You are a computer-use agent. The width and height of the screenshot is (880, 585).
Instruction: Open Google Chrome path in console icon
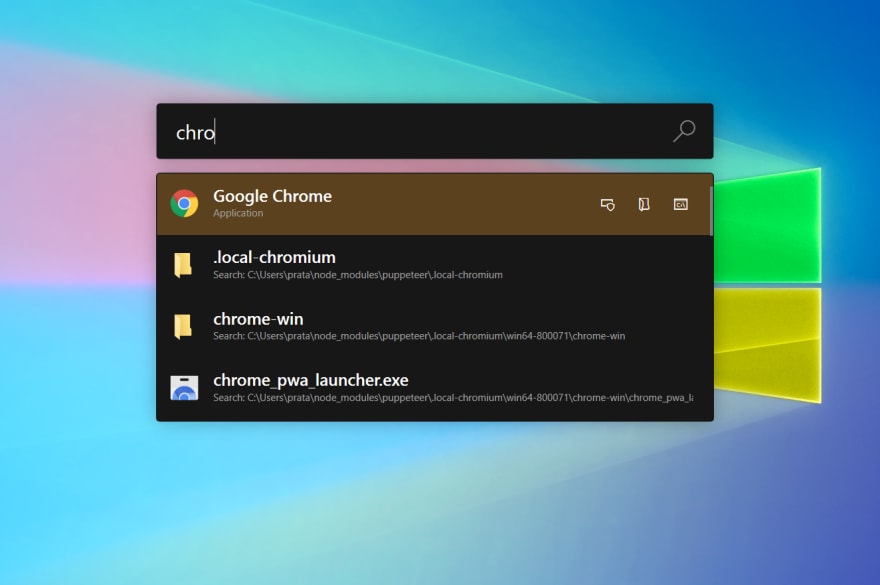[680, 204]
